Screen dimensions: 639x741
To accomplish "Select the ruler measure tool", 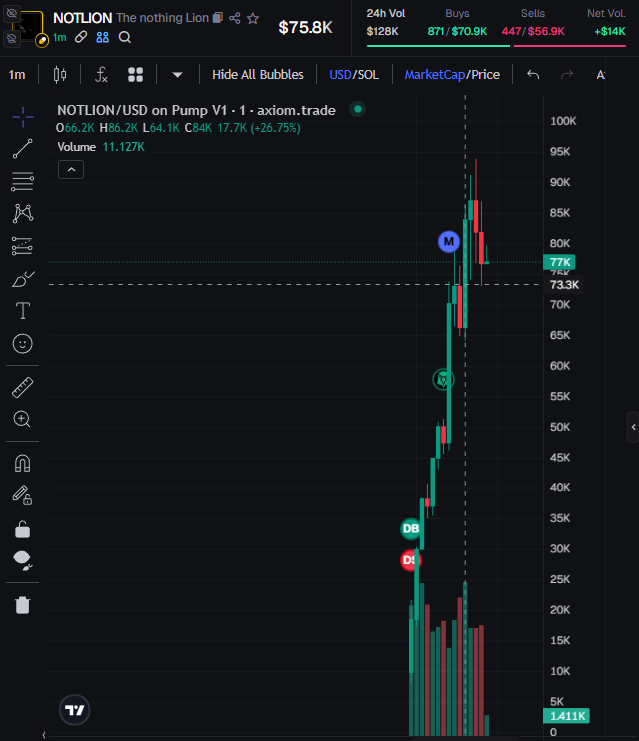I will pos(23,388).
